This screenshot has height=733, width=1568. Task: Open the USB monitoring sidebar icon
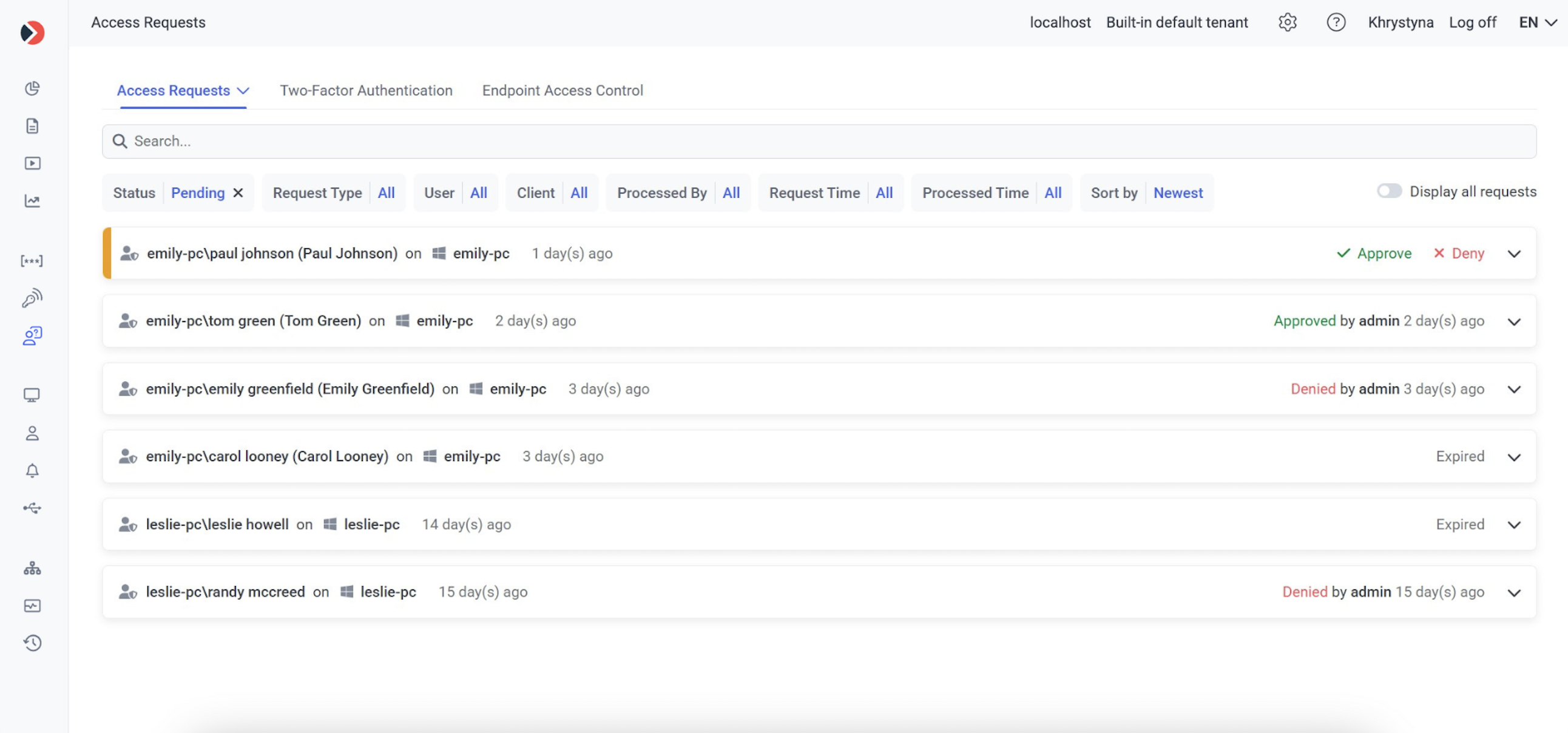point(32,508)
